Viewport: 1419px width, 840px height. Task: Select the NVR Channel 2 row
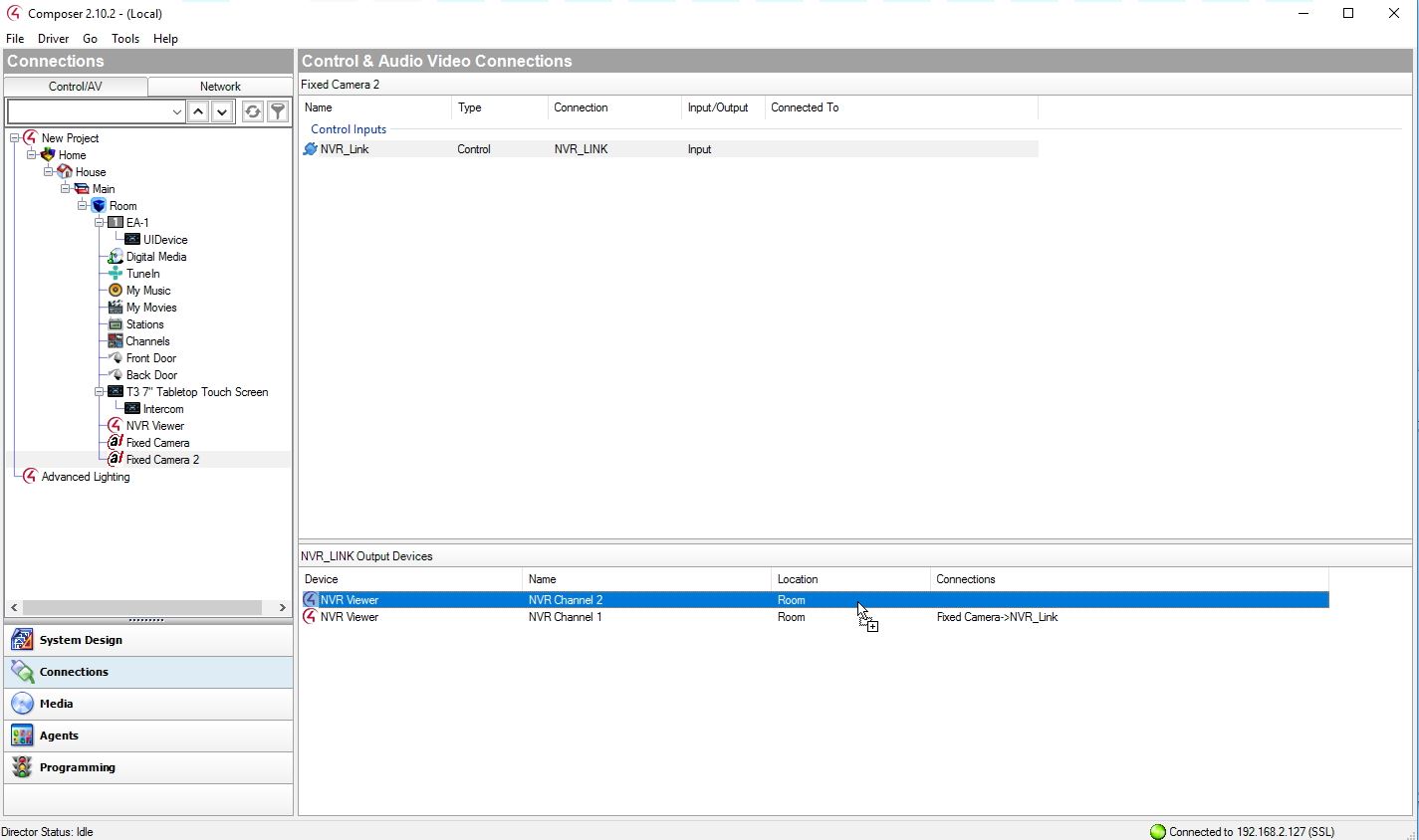(x=815, y=600)
